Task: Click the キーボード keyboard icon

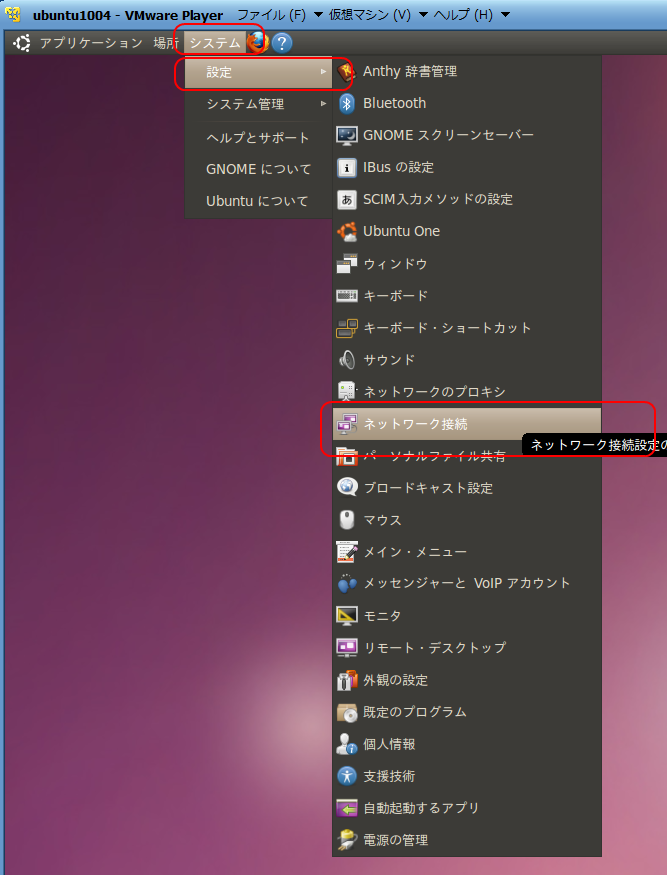Action: [x=347, y=296]
